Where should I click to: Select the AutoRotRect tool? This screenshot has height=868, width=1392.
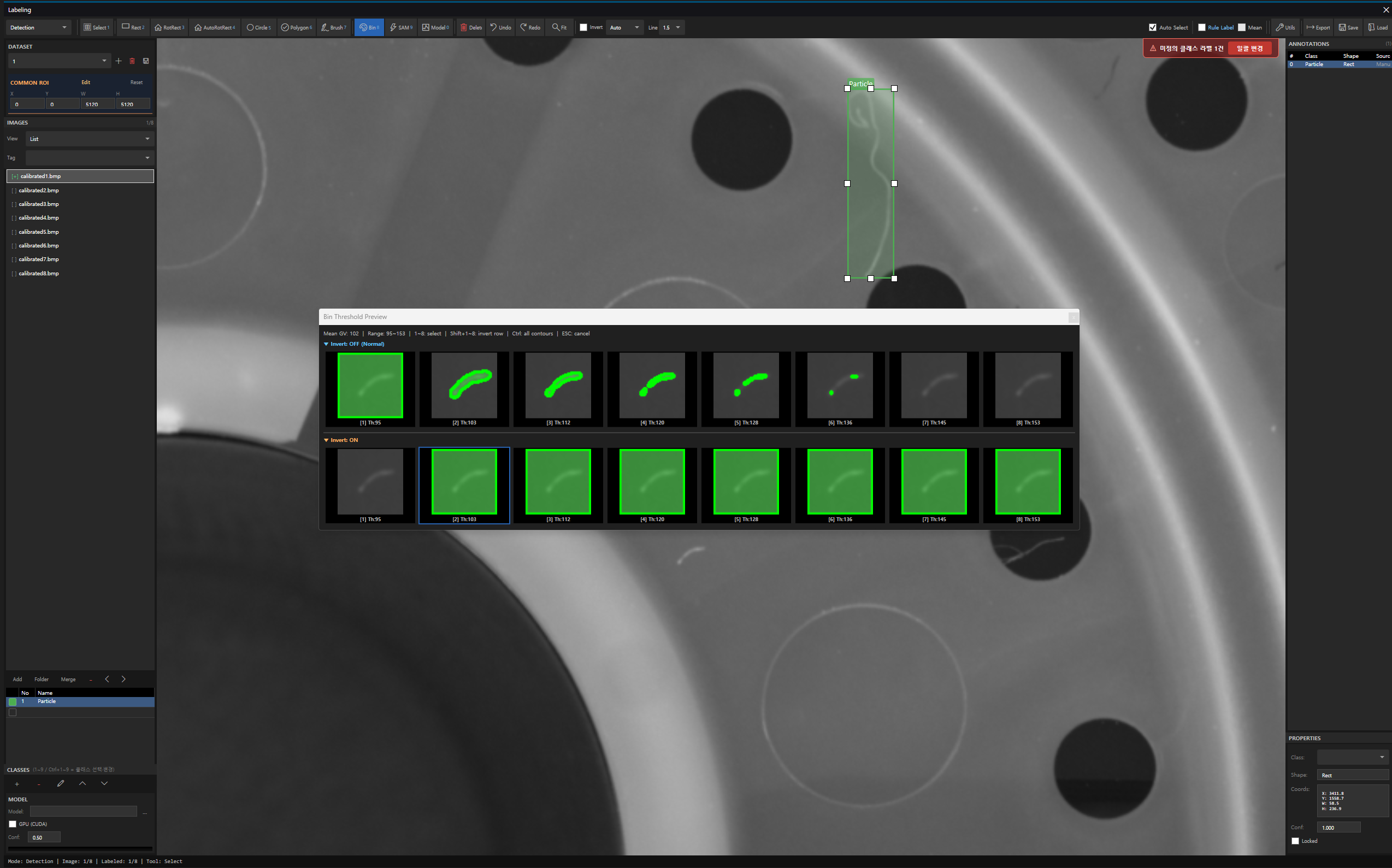tap(215, 27)
